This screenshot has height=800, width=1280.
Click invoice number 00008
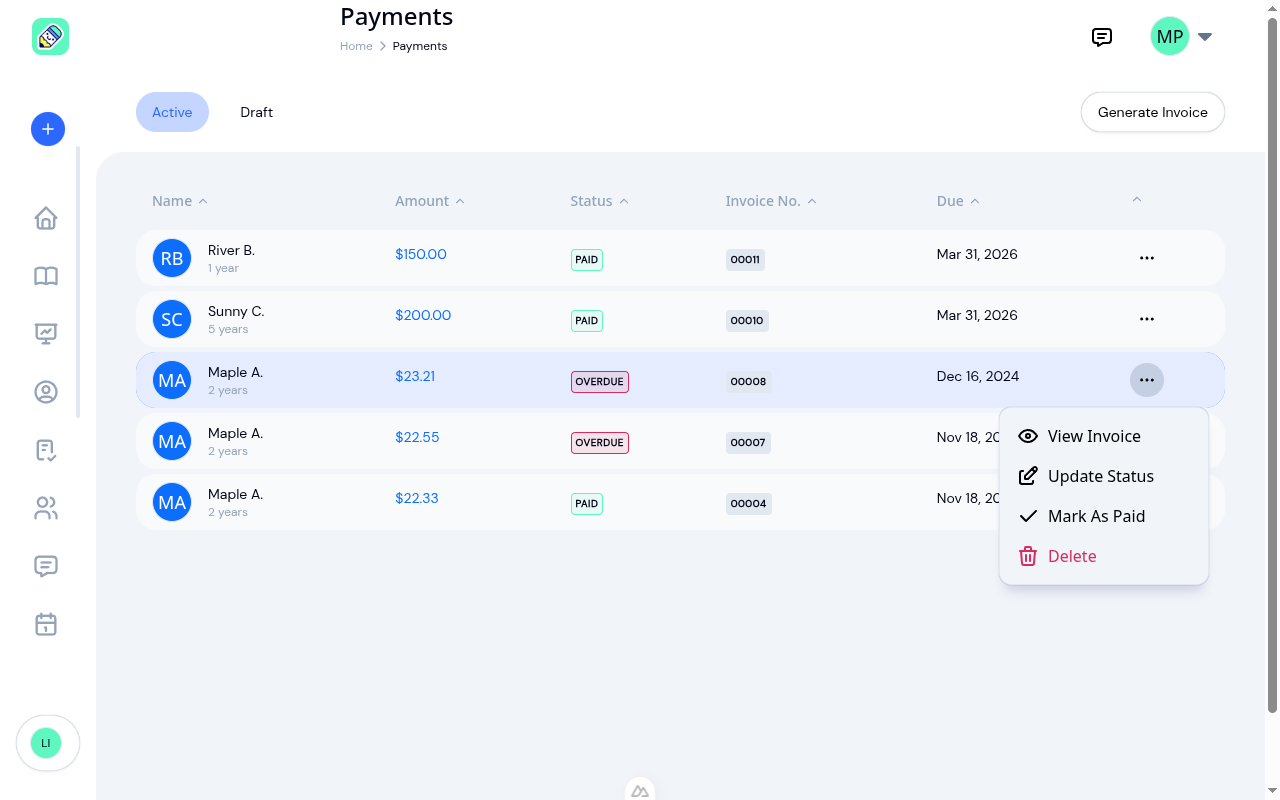click(748, 382)
